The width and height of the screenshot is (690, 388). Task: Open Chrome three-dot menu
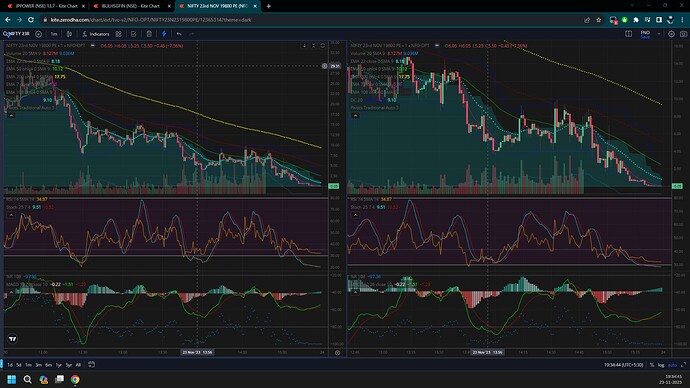(683, 20)
